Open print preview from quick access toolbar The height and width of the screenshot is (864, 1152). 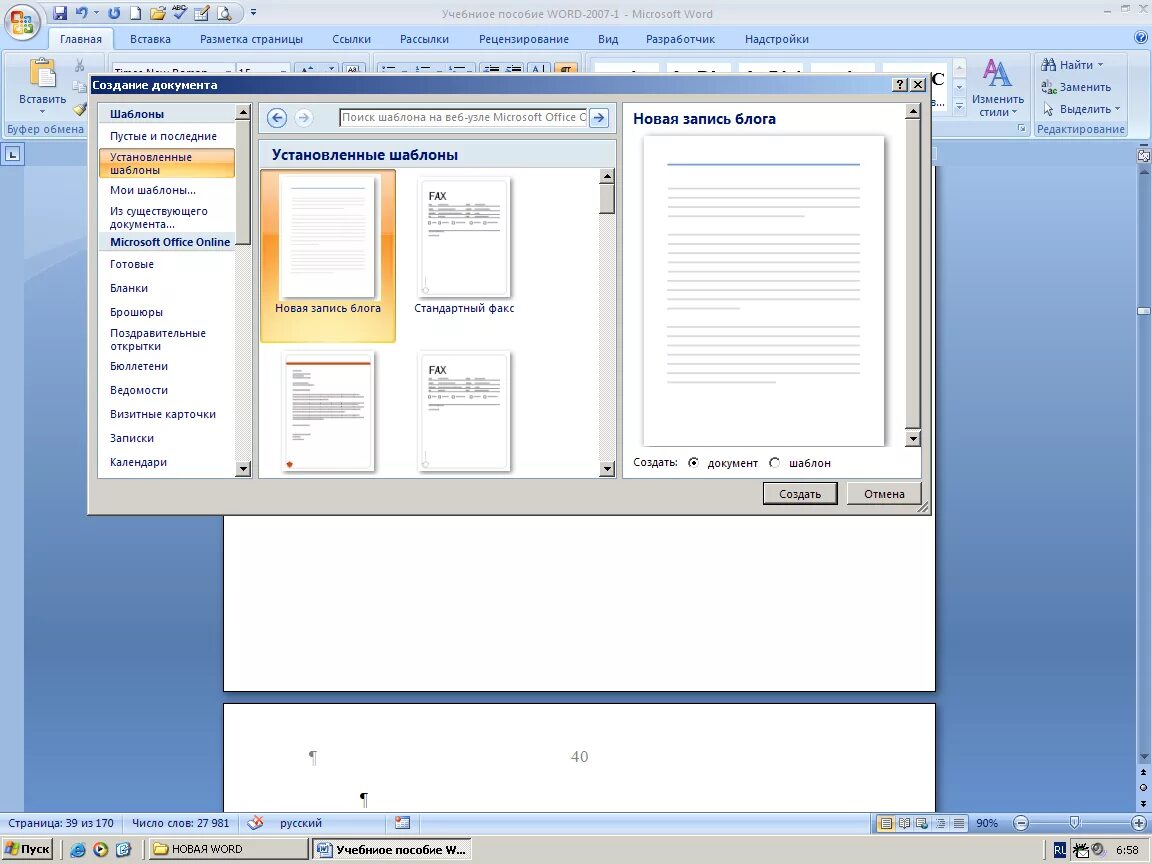point(224,13)
